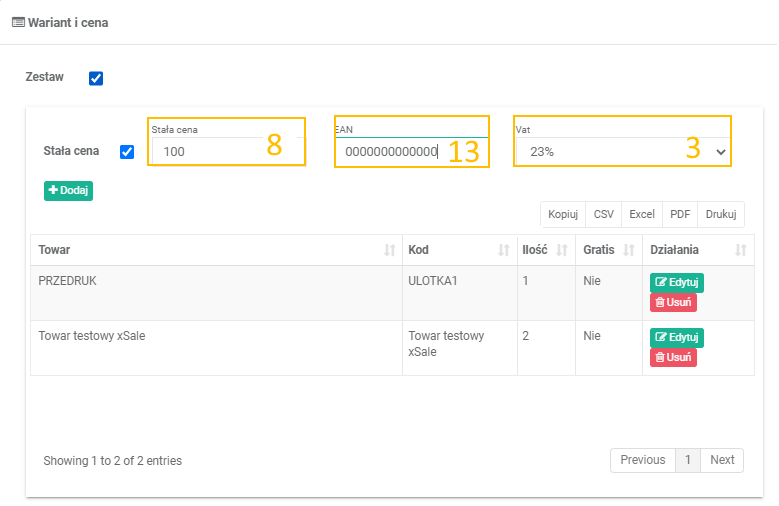Image resolution: width=779 pixels, height=506 pixels.
Task: Sort table by Działania column arrows
Action: coord(741,250)
